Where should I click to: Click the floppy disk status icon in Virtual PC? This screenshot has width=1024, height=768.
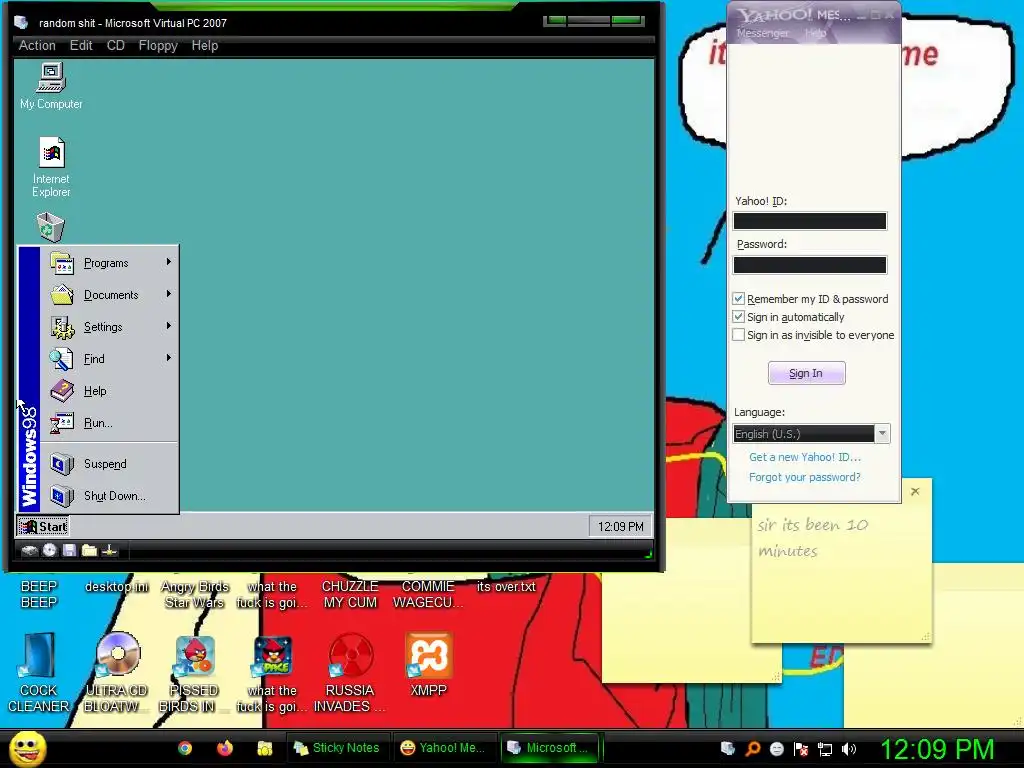(x=69, y=551)
